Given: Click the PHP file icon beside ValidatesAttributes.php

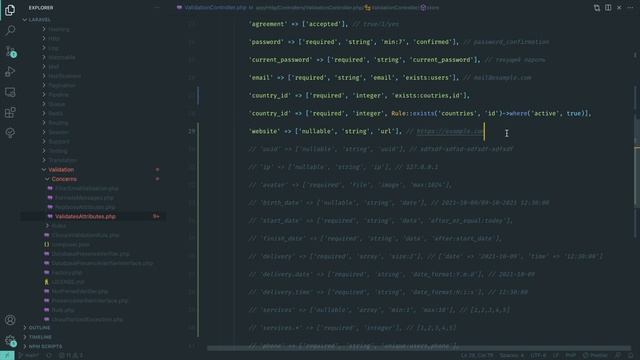Looking at the screenshot, I should pyautogui.click(x=50, y=216).
